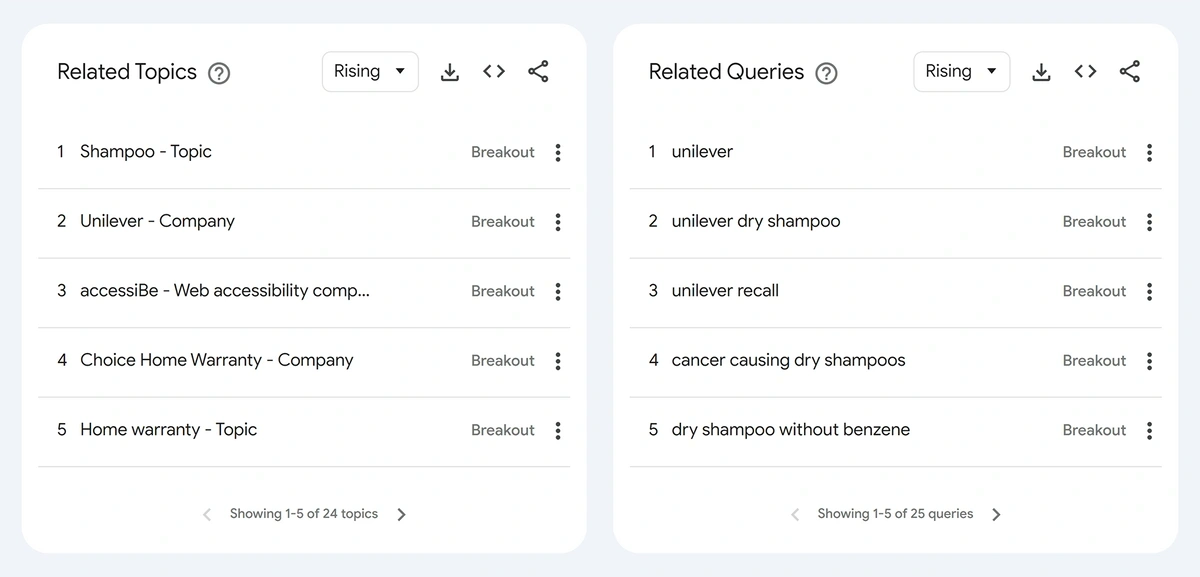The height and width of the screenshot is (577, 1200).
Task: Go to next page of topics
Action: tap(401, 514)
